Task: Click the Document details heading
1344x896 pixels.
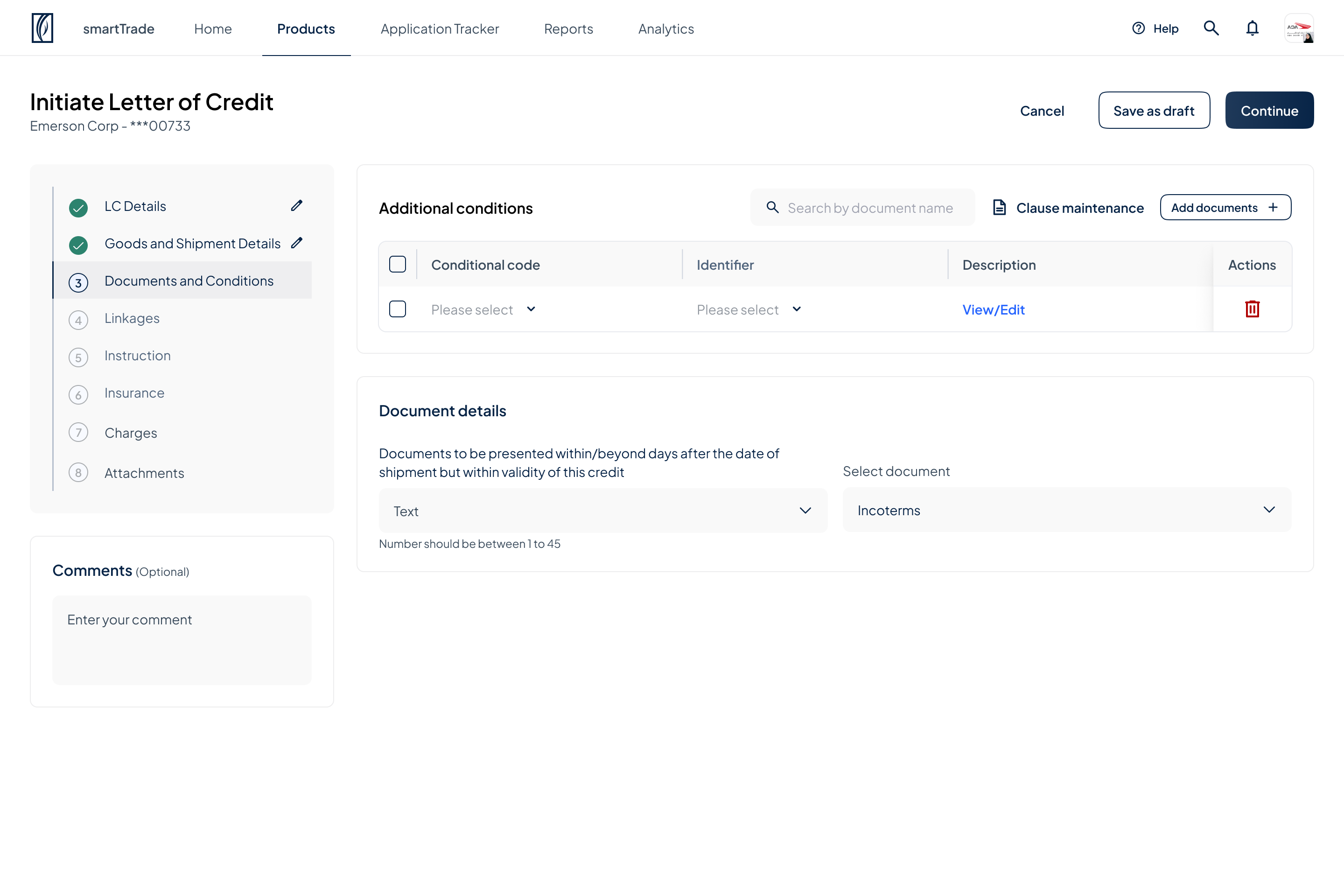Action: click(x=442, y=411)
